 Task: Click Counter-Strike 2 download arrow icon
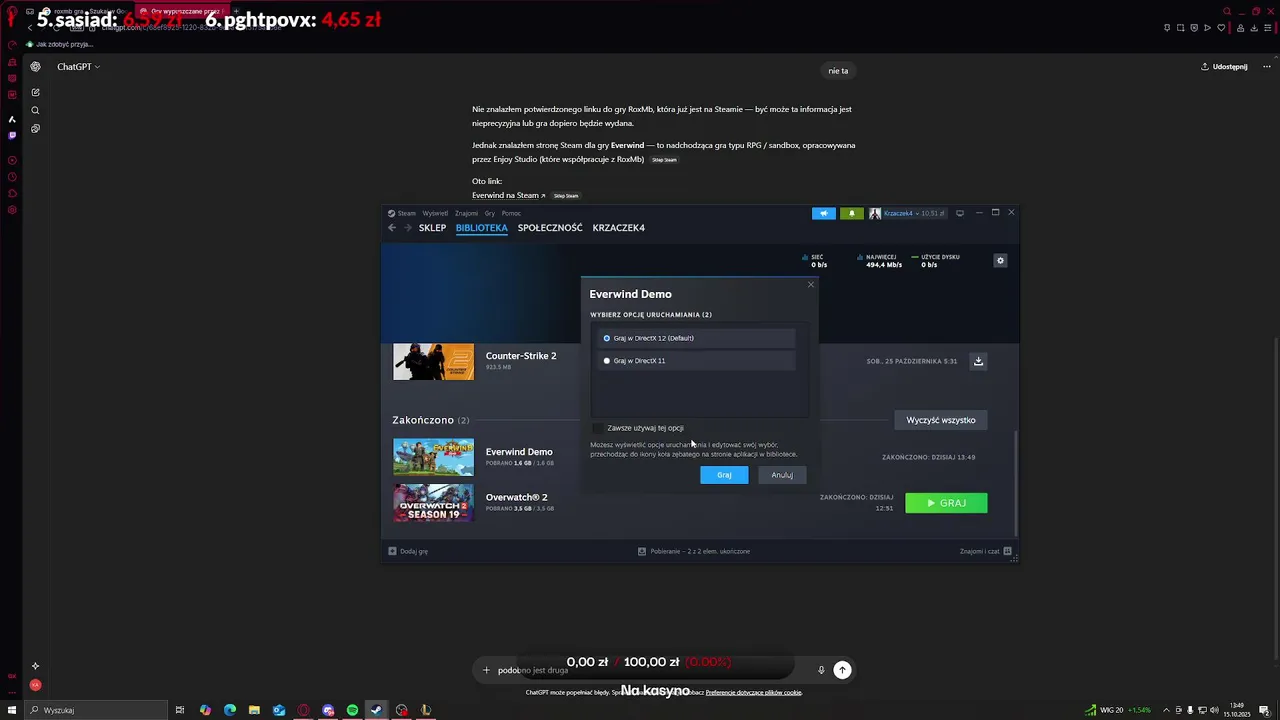click(x=978, y=362)
